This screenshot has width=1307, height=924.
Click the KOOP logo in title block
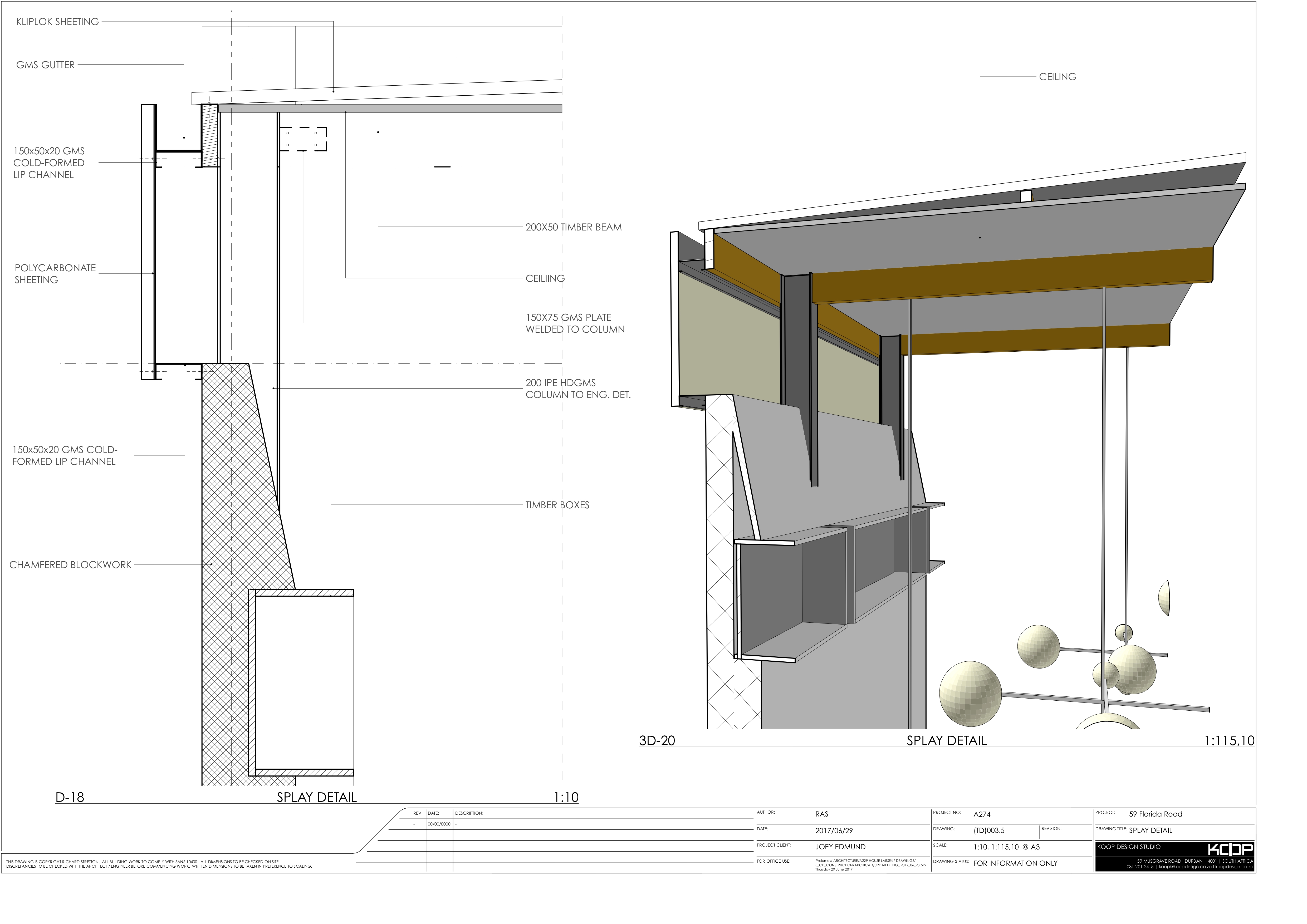tap(1230, 849)
